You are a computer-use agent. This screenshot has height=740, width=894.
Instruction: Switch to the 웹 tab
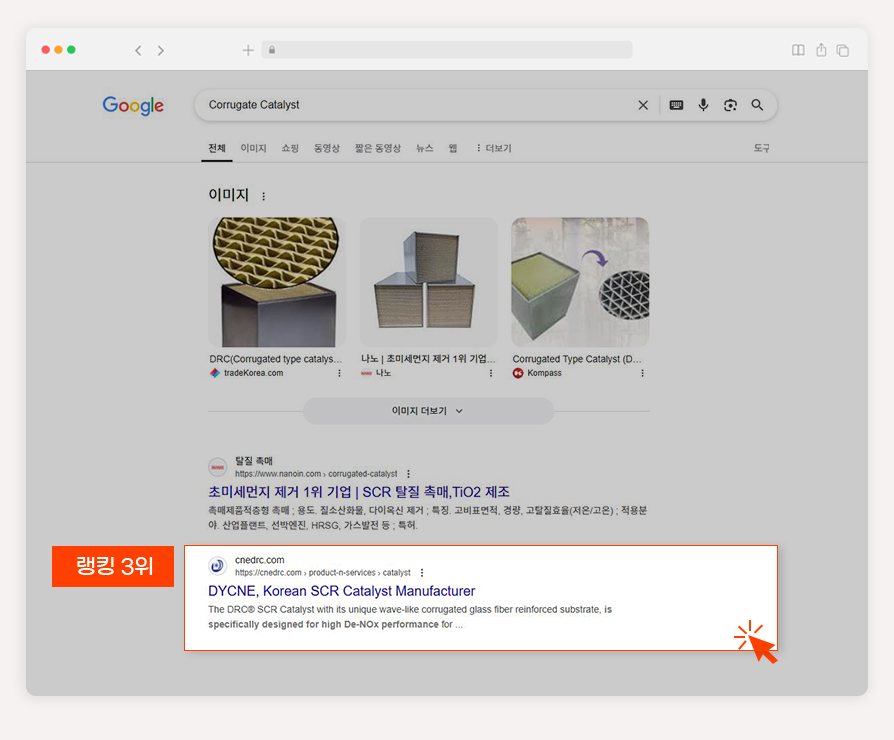coord(453,148)
